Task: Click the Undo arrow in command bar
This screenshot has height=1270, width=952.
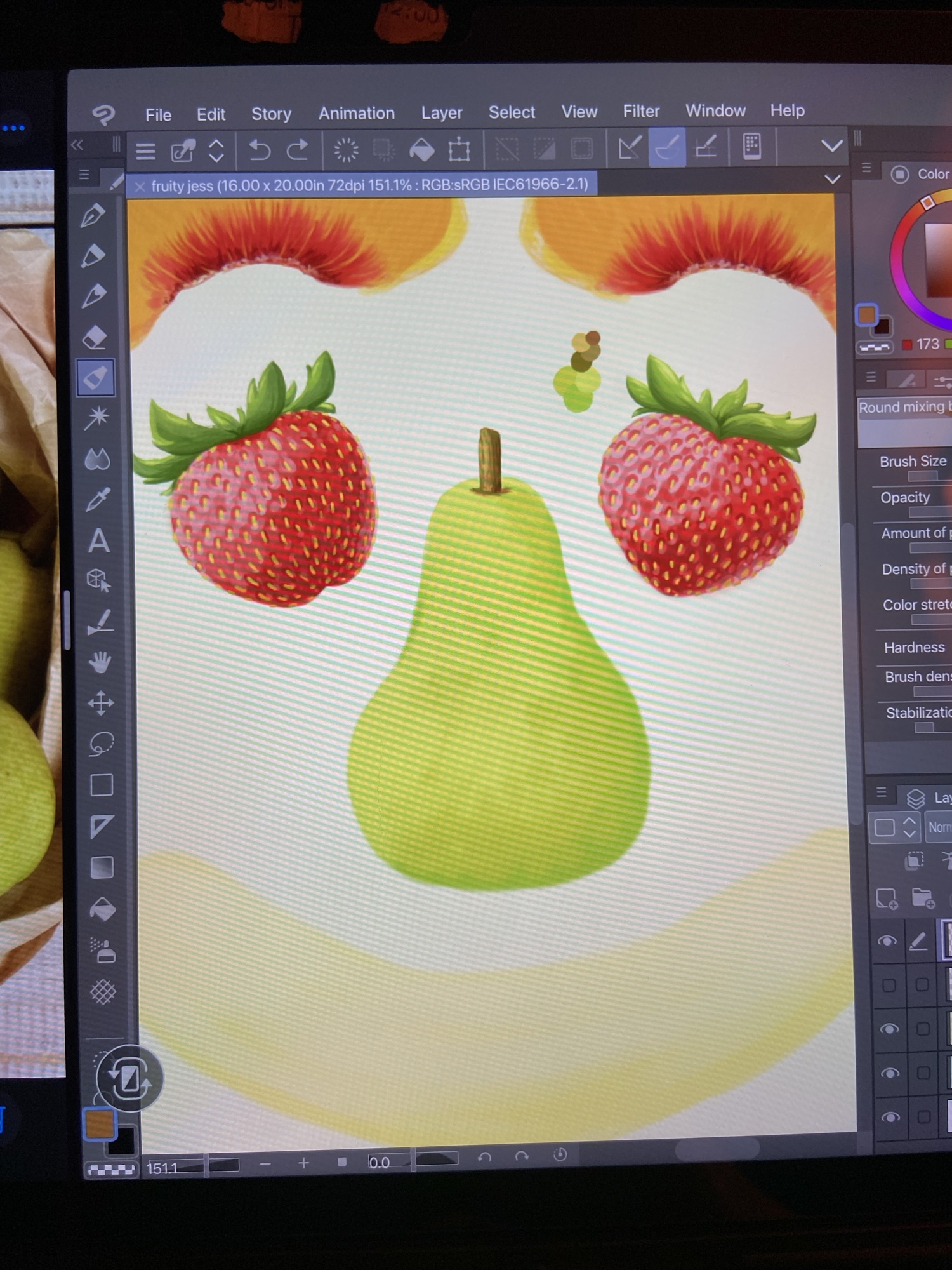Action: [x=260, y=150]
